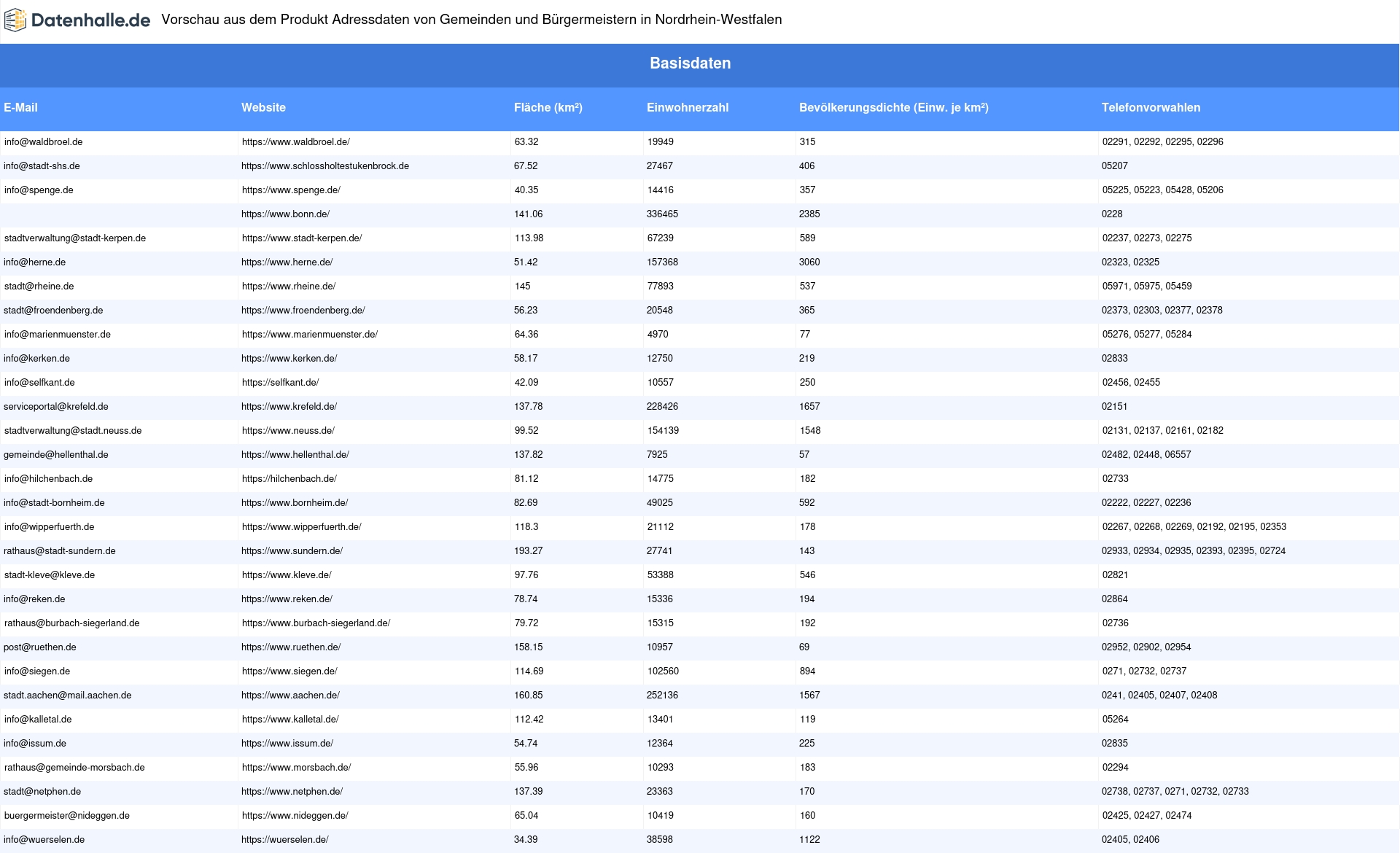Open https://www.nideggen.de/ website entry
The height and width of the screenshot is (853, 1400).
click(295, 816)
